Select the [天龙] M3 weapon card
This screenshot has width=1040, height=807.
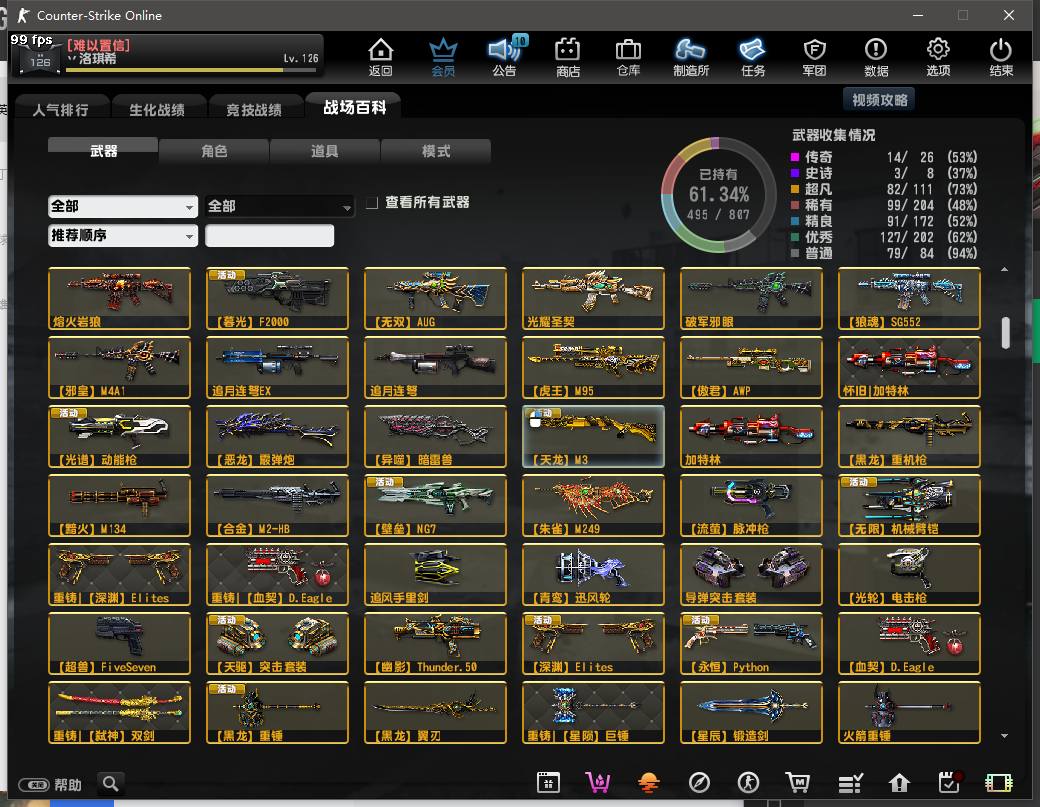point(593,436)
